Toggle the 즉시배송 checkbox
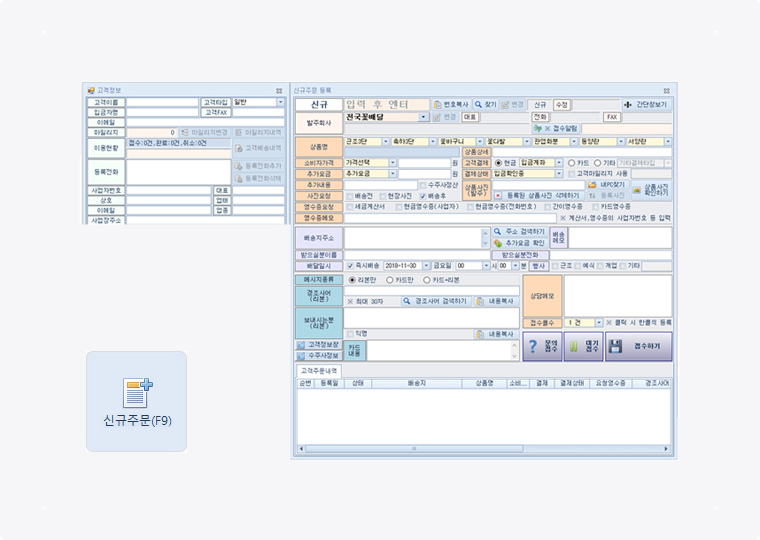The image size is (760, 540). pyautogui.click(x=350, y=266)
